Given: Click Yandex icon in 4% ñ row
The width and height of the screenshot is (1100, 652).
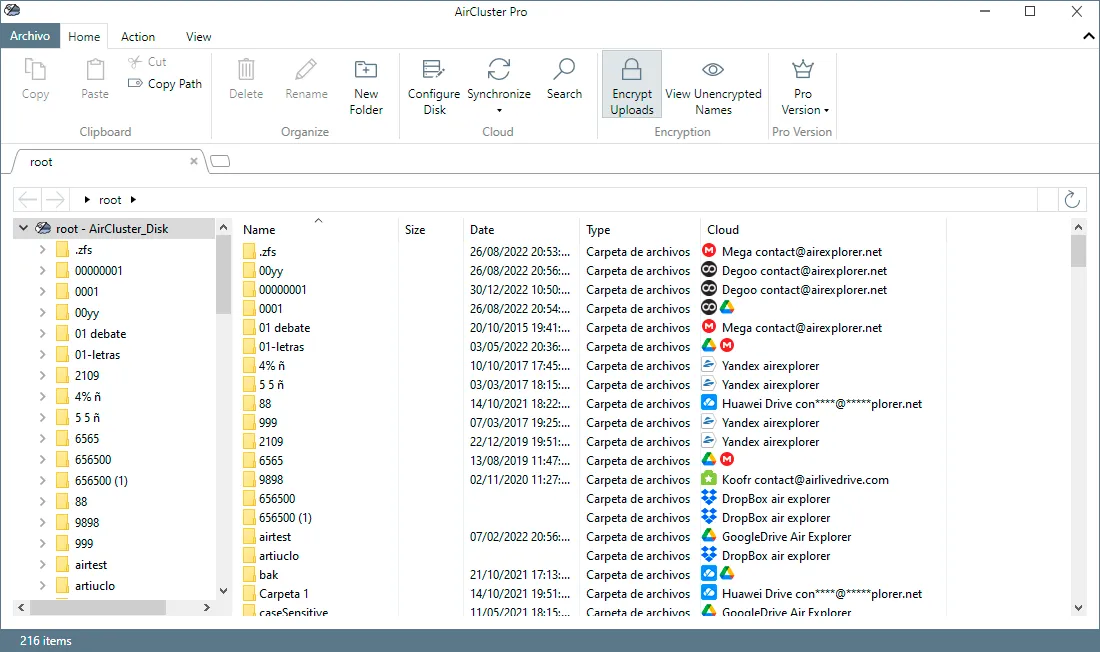Looking at the screenshot, I should click(709, 364).
